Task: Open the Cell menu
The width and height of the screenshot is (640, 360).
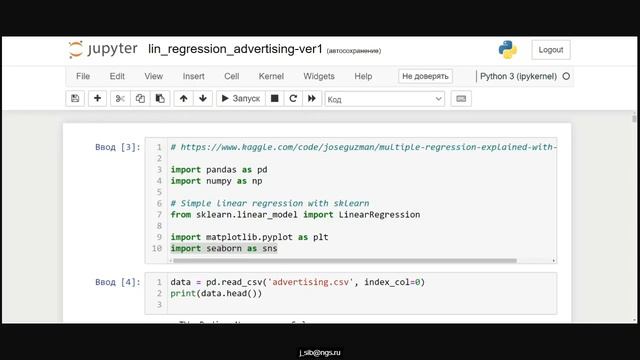Action: [231, 76]
